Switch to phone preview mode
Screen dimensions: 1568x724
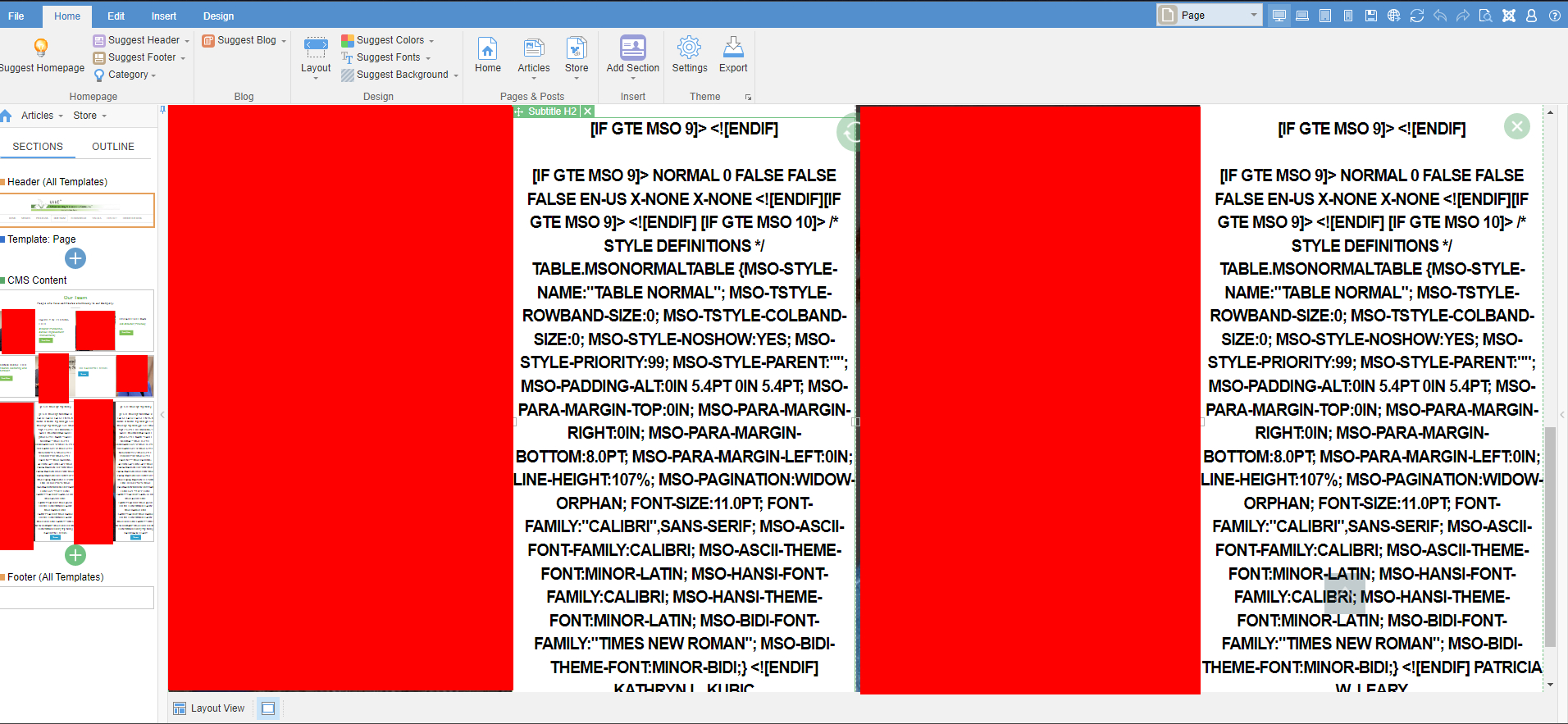[x=1348, y=16]
